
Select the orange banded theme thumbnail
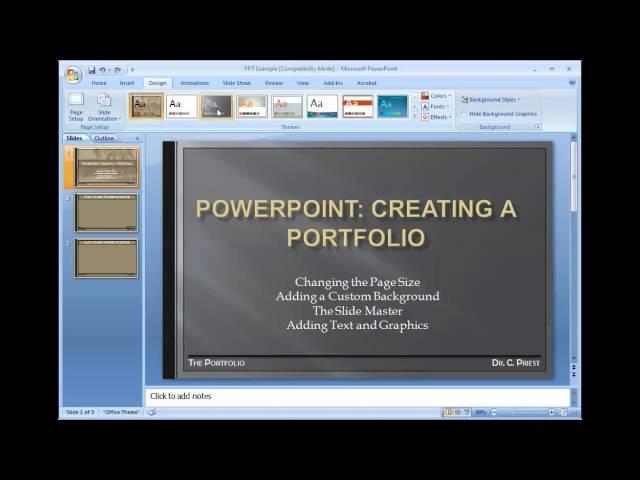click(358, 106)
